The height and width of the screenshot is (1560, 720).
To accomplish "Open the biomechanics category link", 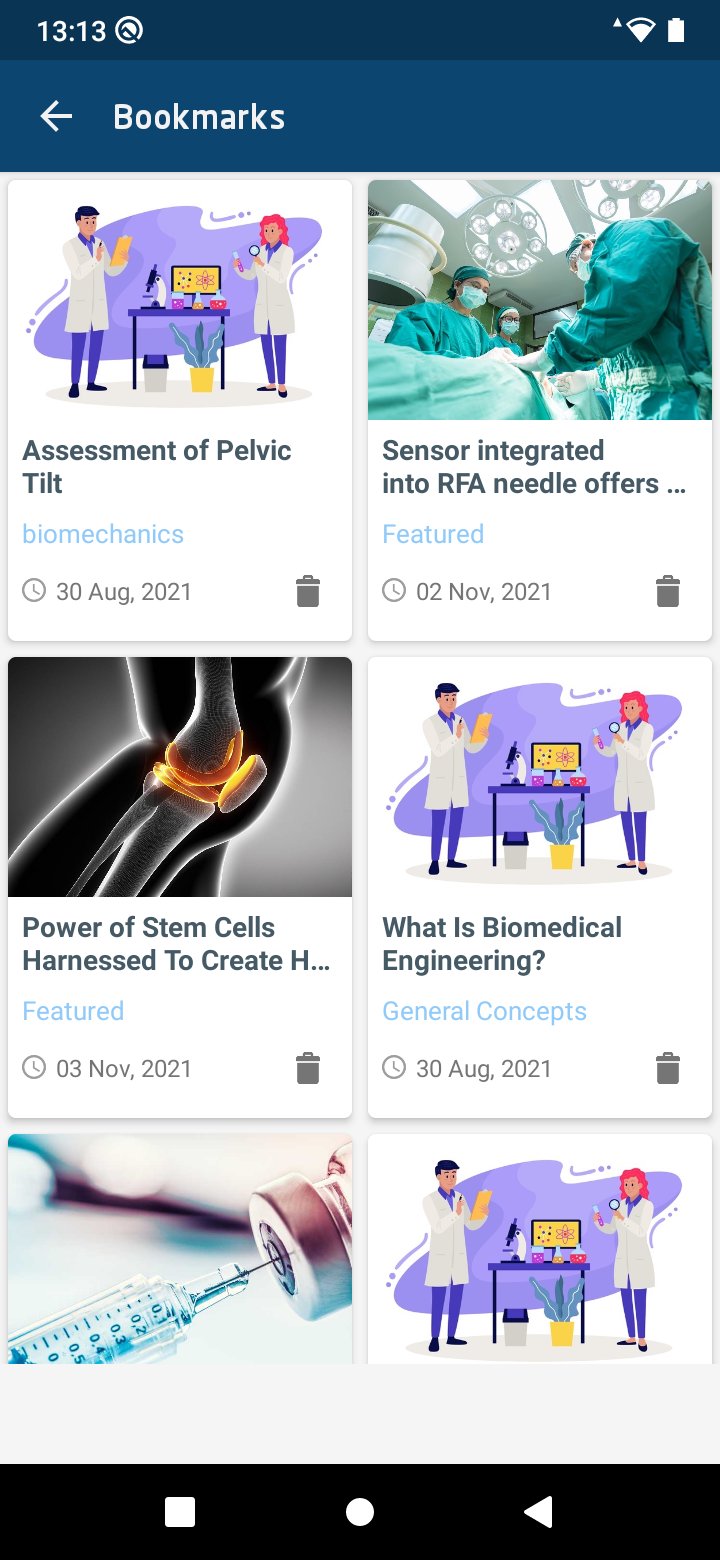I will [x=103, y=534].
